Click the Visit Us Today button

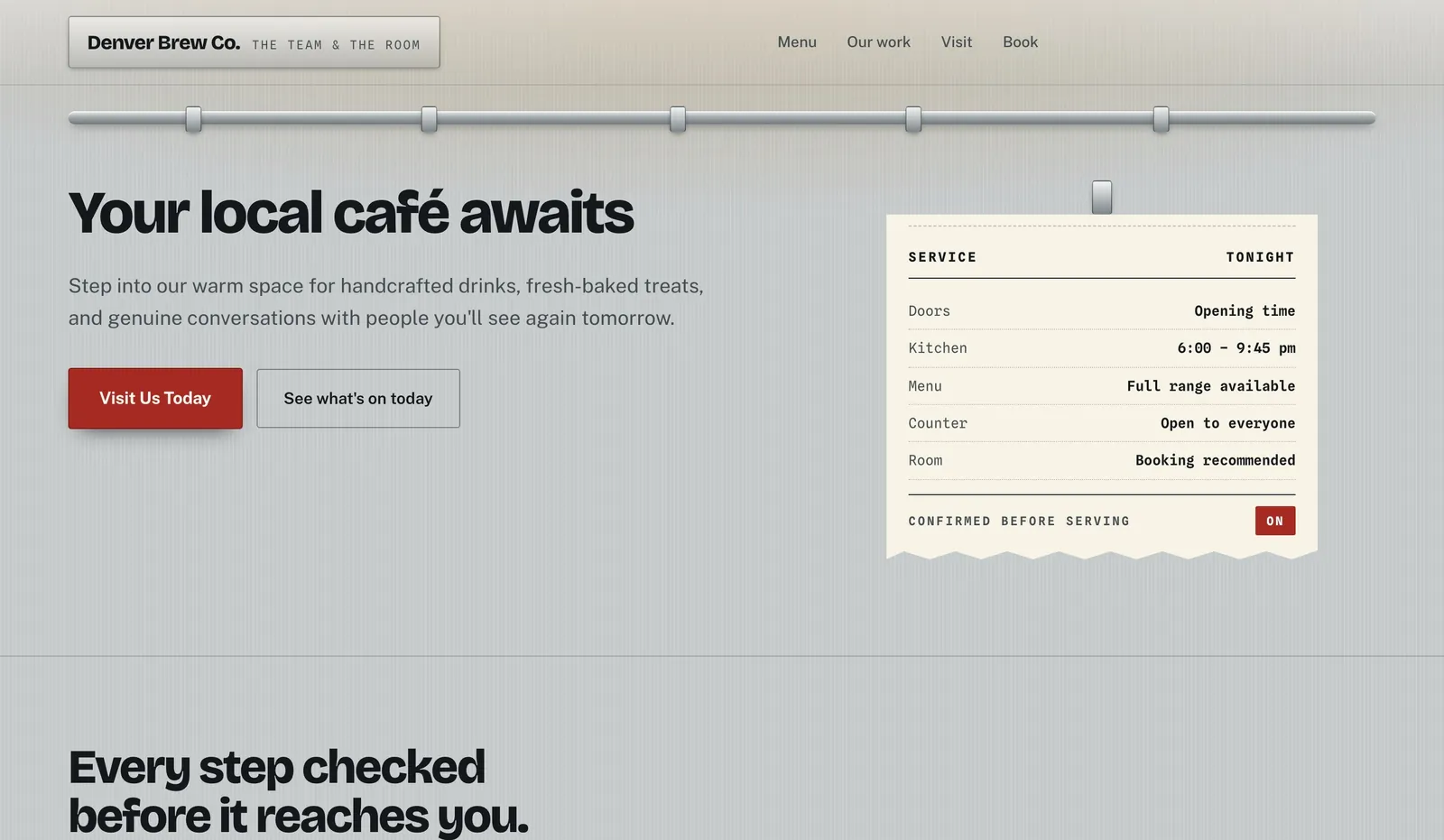coord(155,398)
